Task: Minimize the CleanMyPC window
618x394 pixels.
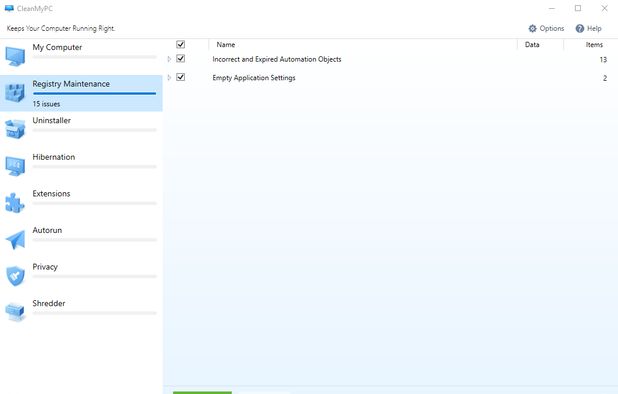Action: click(552, 8)
